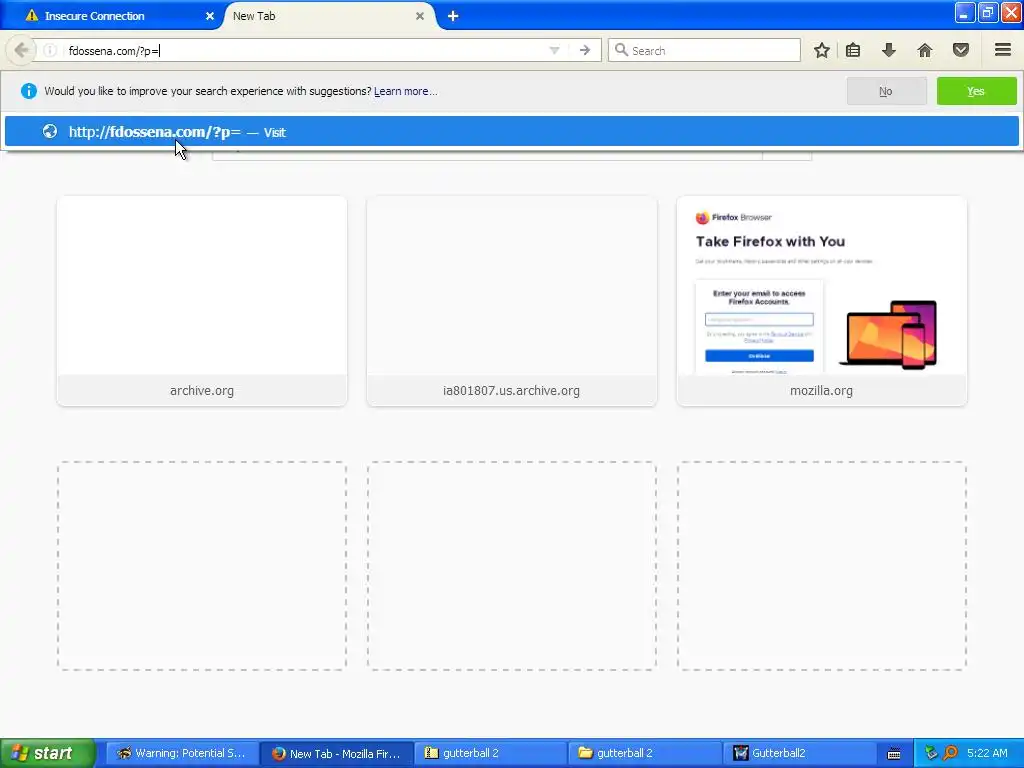Click the warning icon on Insecure Connection tab
This screenshot has height=768, width=1024.
click(31, 16)
